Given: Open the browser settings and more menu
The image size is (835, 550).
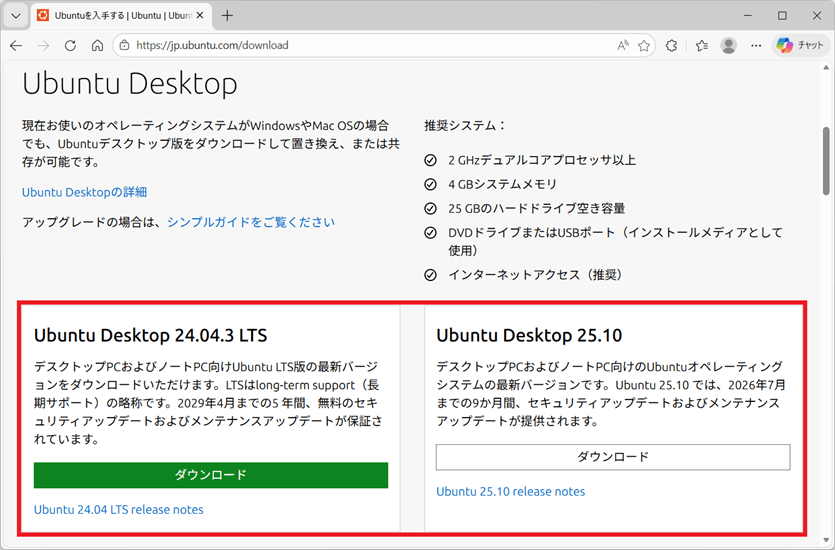Looking at the screenshot, I should point(756,45).
